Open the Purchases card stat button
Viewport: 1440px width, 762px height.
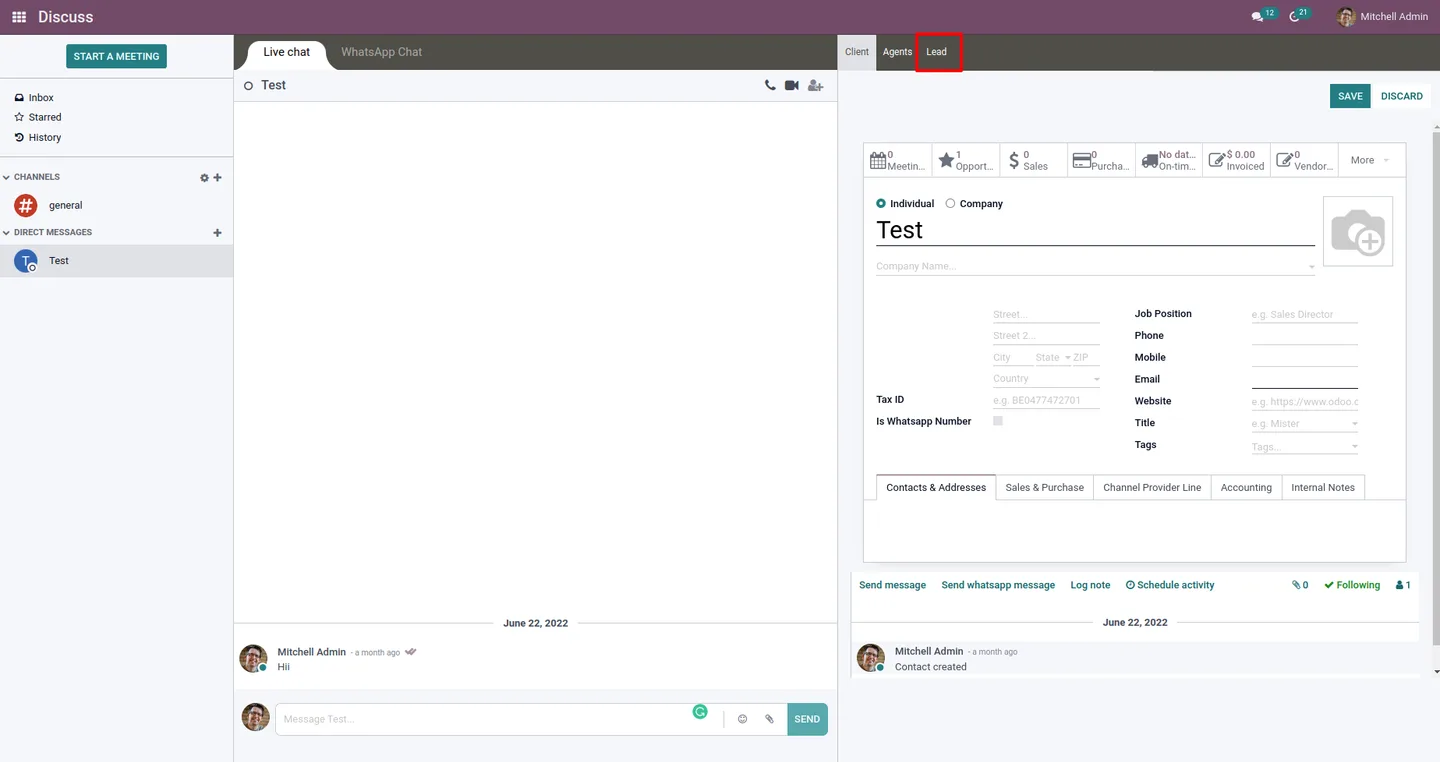[1101, 160]
